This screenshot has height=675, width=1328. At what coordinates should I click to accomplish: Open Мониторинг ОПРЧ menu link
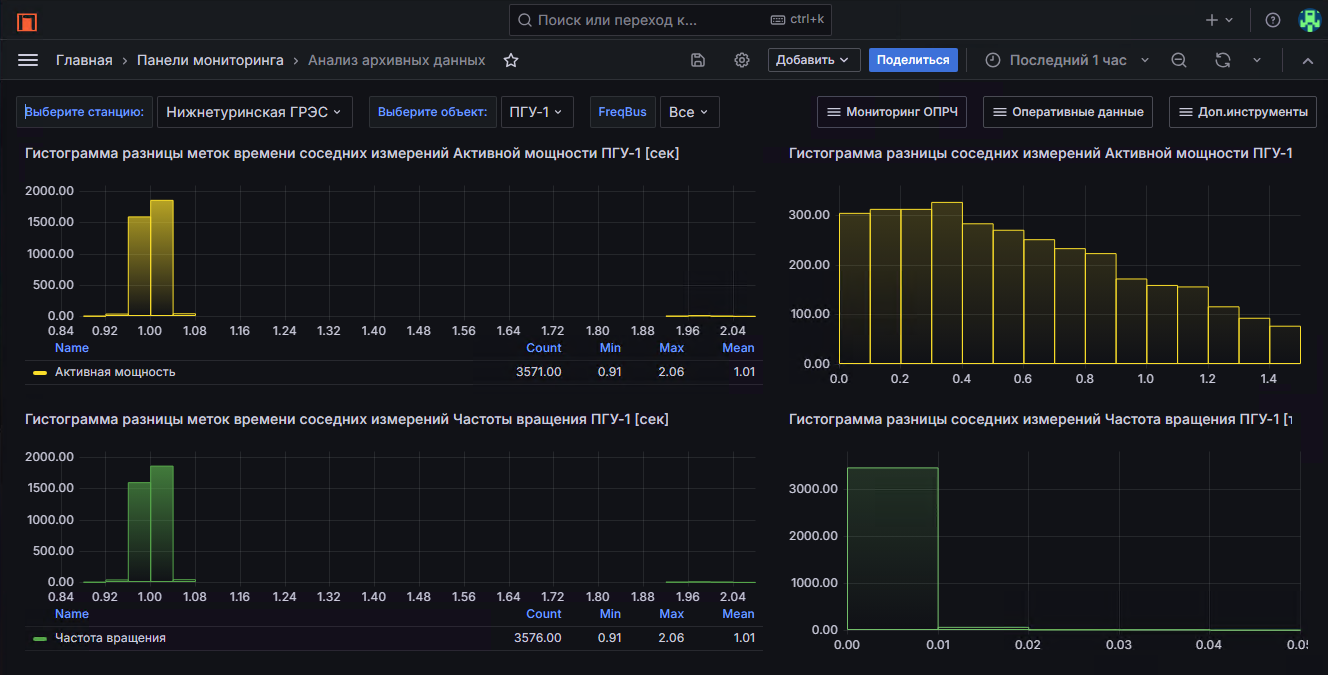tap(891, 112)
